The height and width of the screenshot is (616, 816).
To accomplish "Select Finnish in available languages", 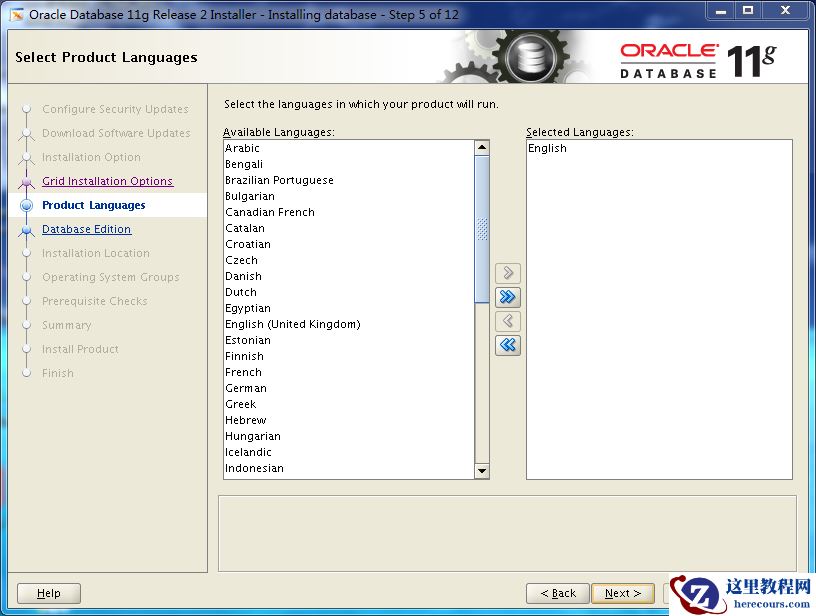I will point(349,356).
